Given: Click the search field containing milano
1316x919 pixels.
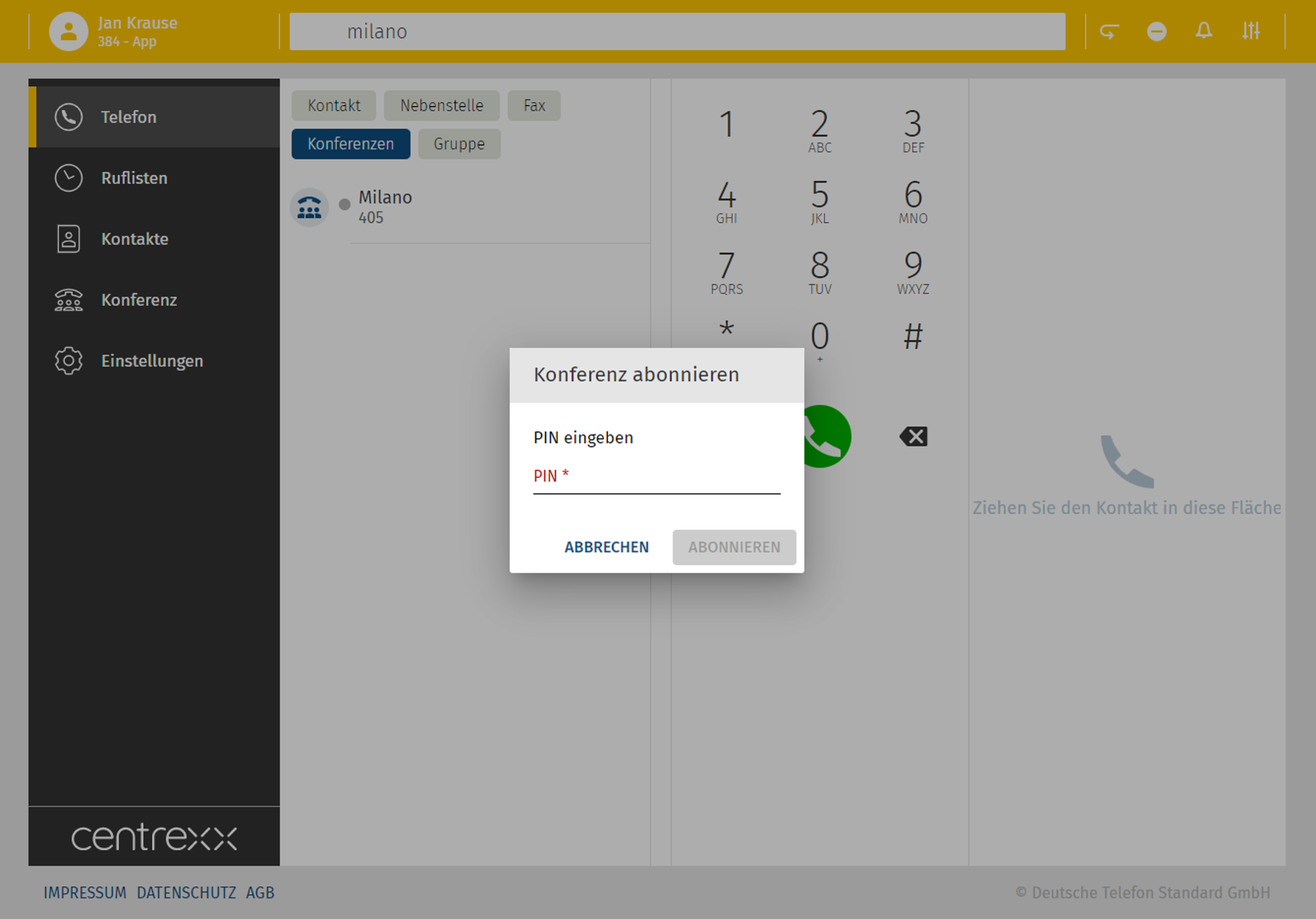Looking at the screenshot, I should (676, 32).
